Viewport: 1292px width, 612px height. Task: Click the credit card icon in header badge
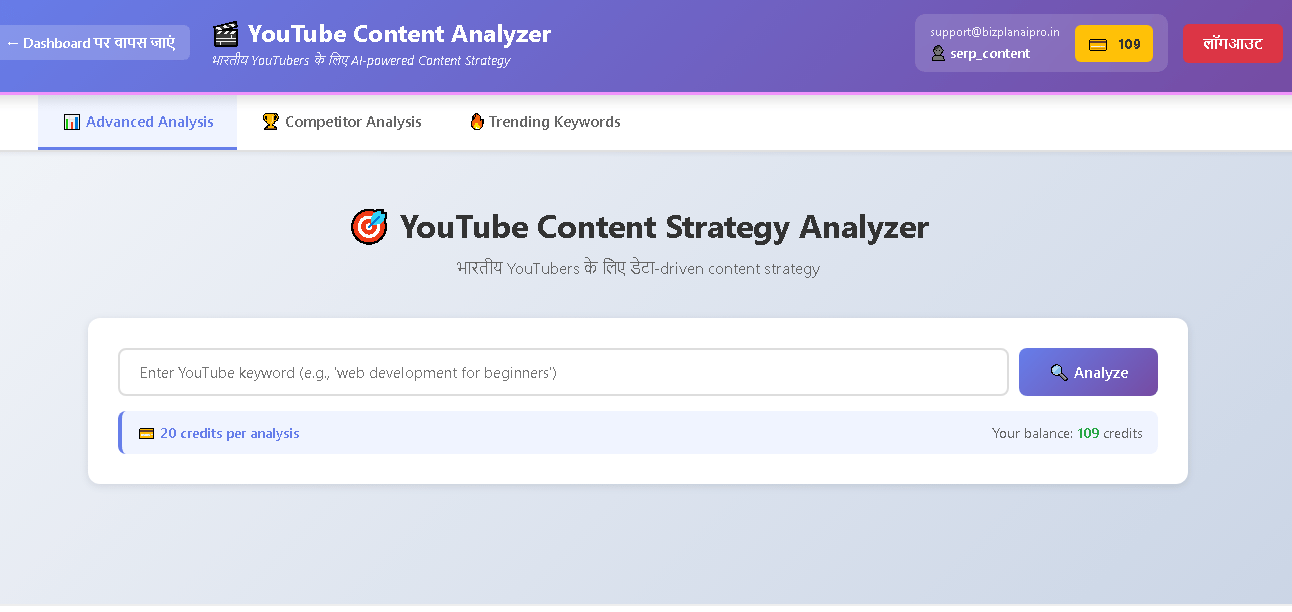[1098, 44]
